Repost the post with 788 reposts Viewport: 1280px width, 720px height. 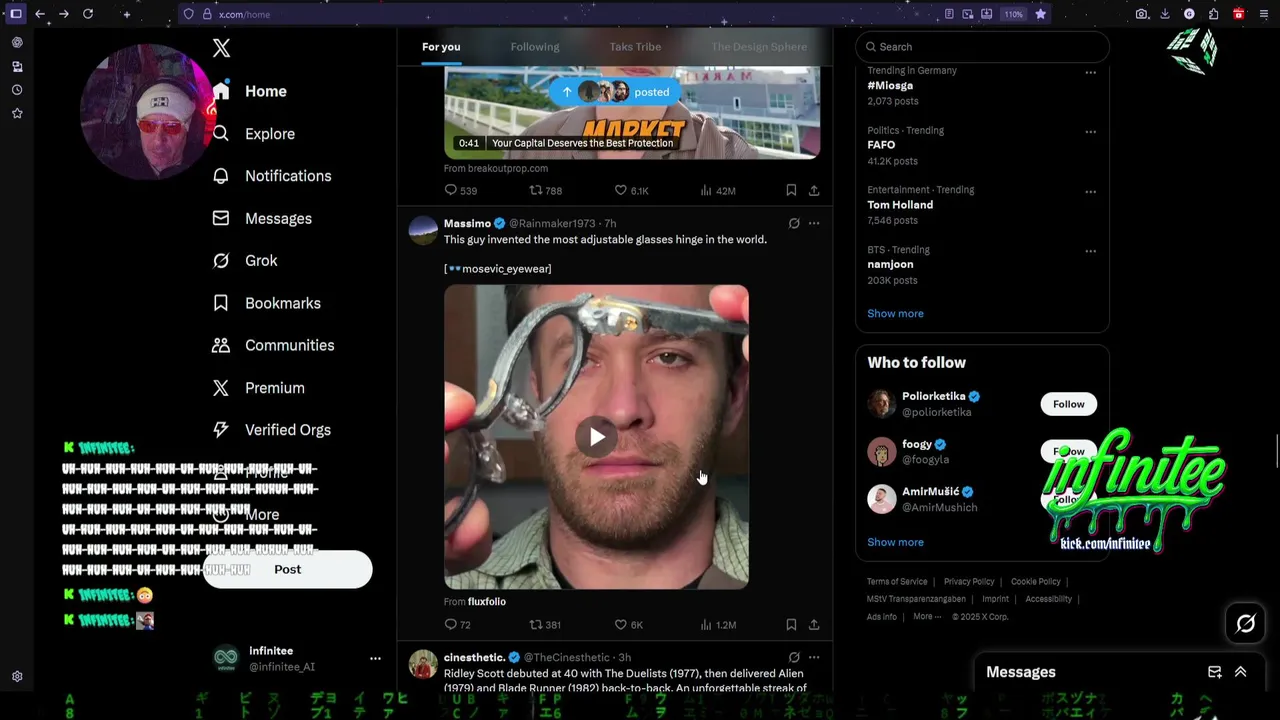pos(546,190)
